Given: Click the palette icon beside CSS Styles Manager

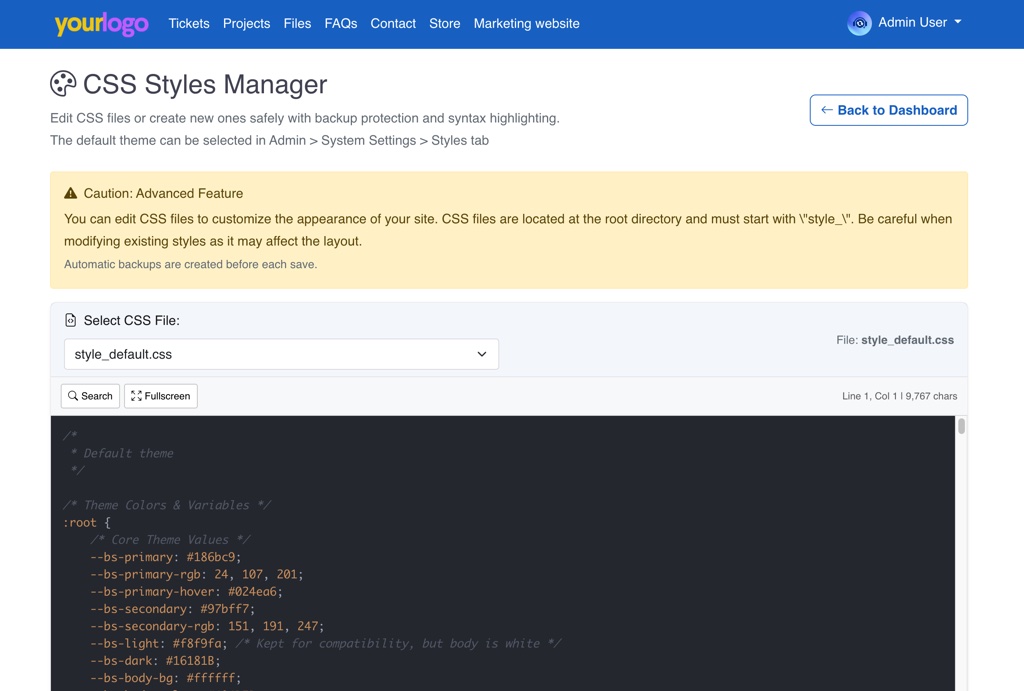Looking at the screenshot, I should point(63,84).
